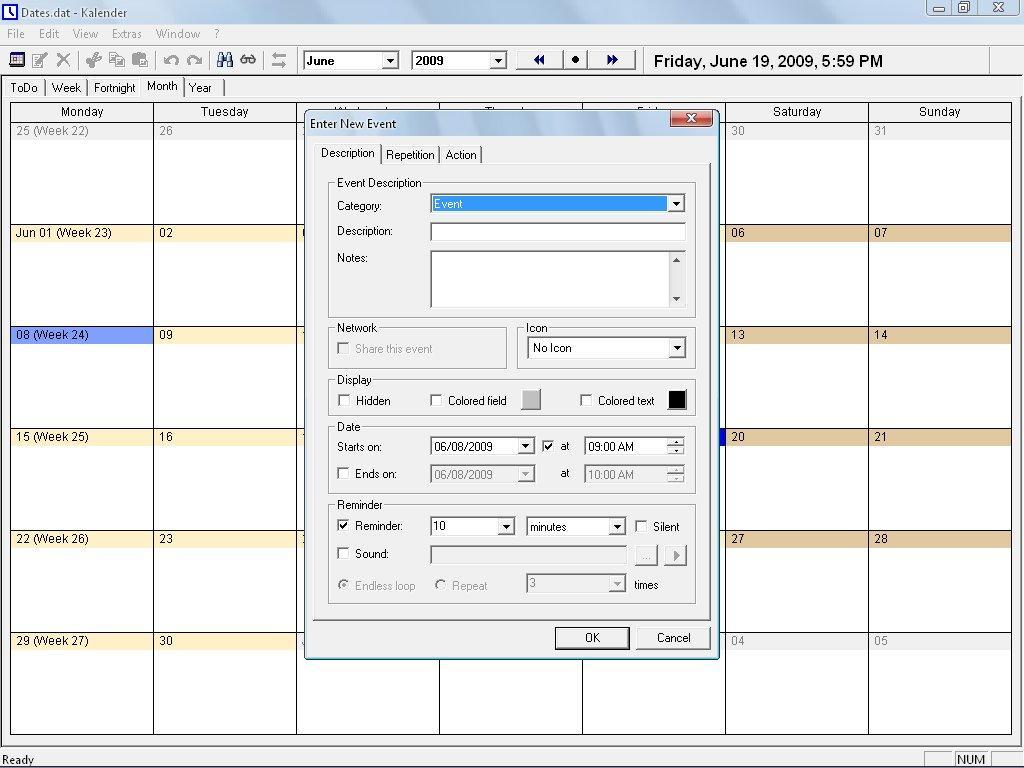1024x768 pixels.
Task: Open the Ends on date dropdown
Action: [526, 474]
